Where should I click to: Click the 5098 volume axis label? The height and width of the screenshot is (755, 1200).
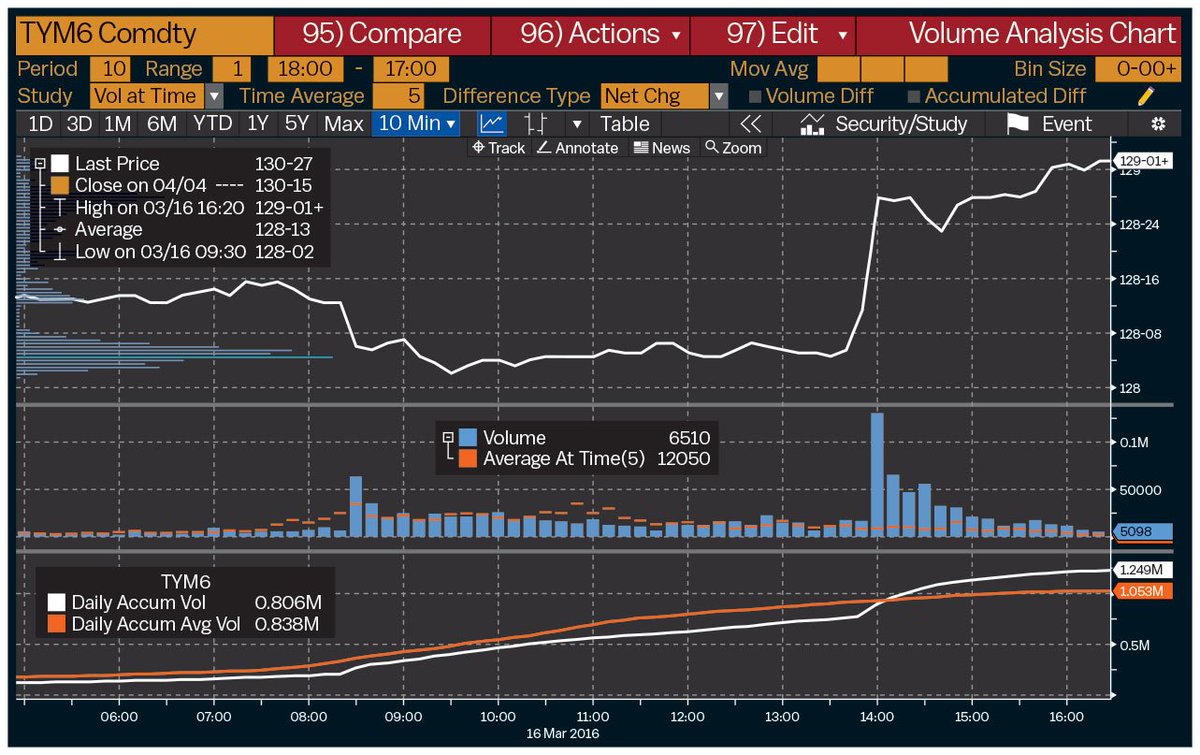click(x=1144, y=533)
